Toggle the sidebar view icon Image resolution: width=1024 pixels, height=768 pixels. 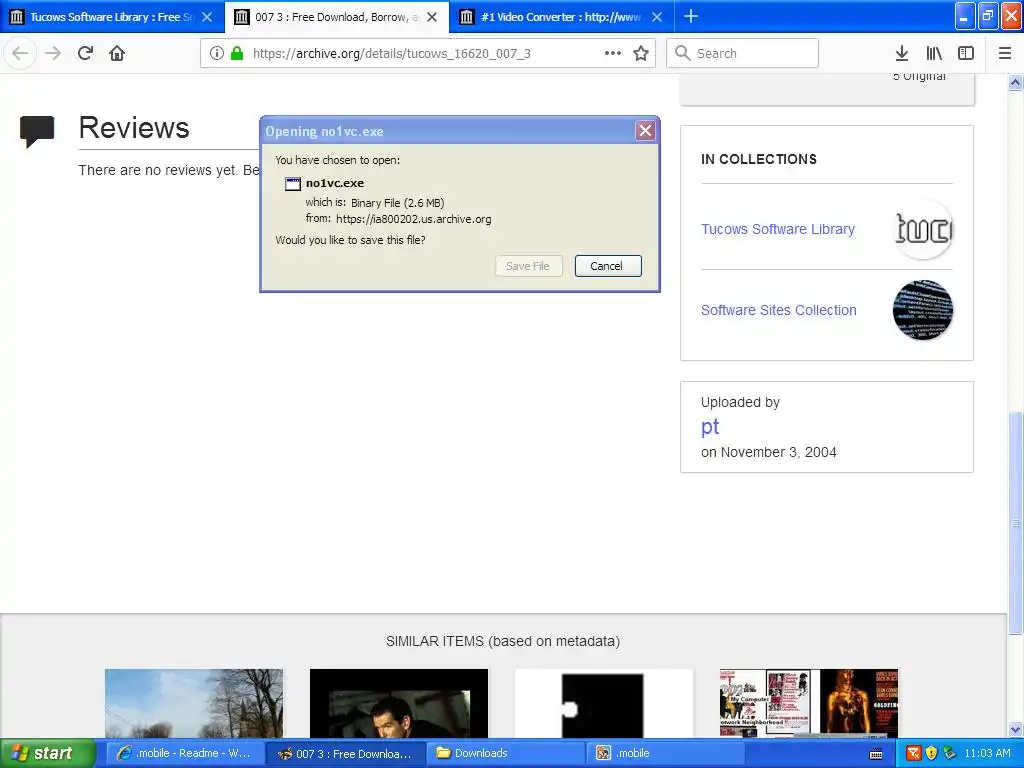(x=966, y=54)
